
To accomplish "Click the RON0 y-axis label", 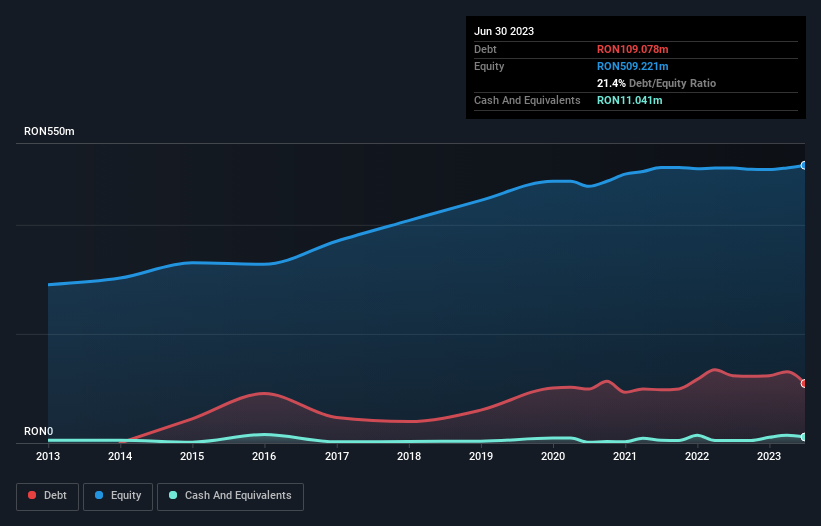I will click(x=39, y=431).
